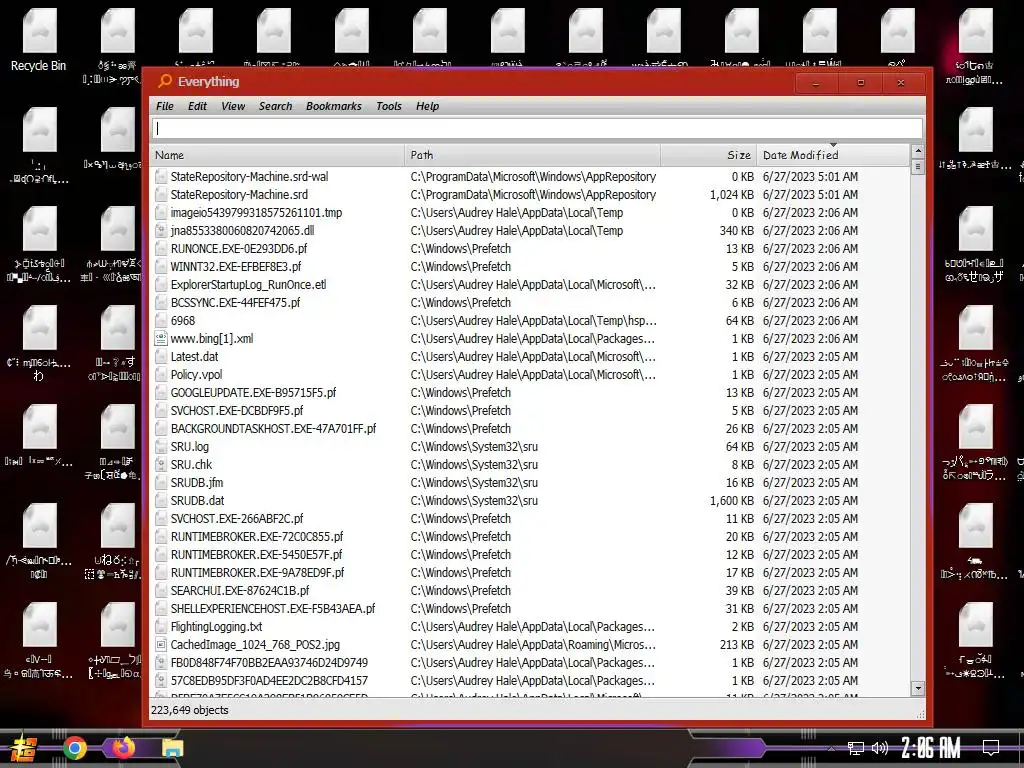Select the SEARCHUI.EXE-87624C1B.pf file icon
Screen dimensions: 1024x768
pyautogui.click(x=161, y=590)
